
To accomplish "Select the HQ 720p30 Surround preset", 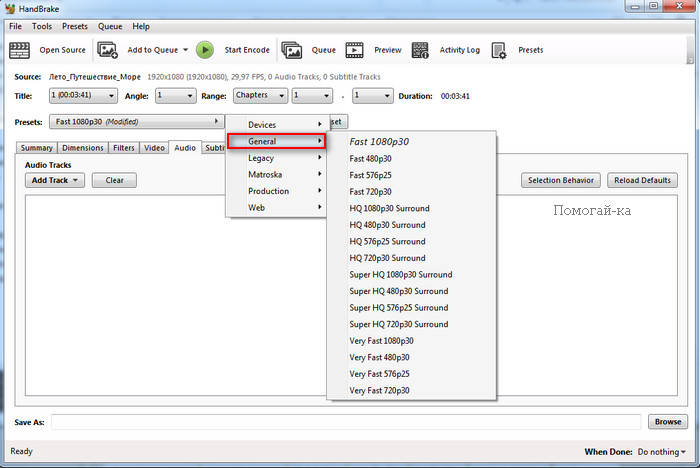I will click(x=411, y=258).
